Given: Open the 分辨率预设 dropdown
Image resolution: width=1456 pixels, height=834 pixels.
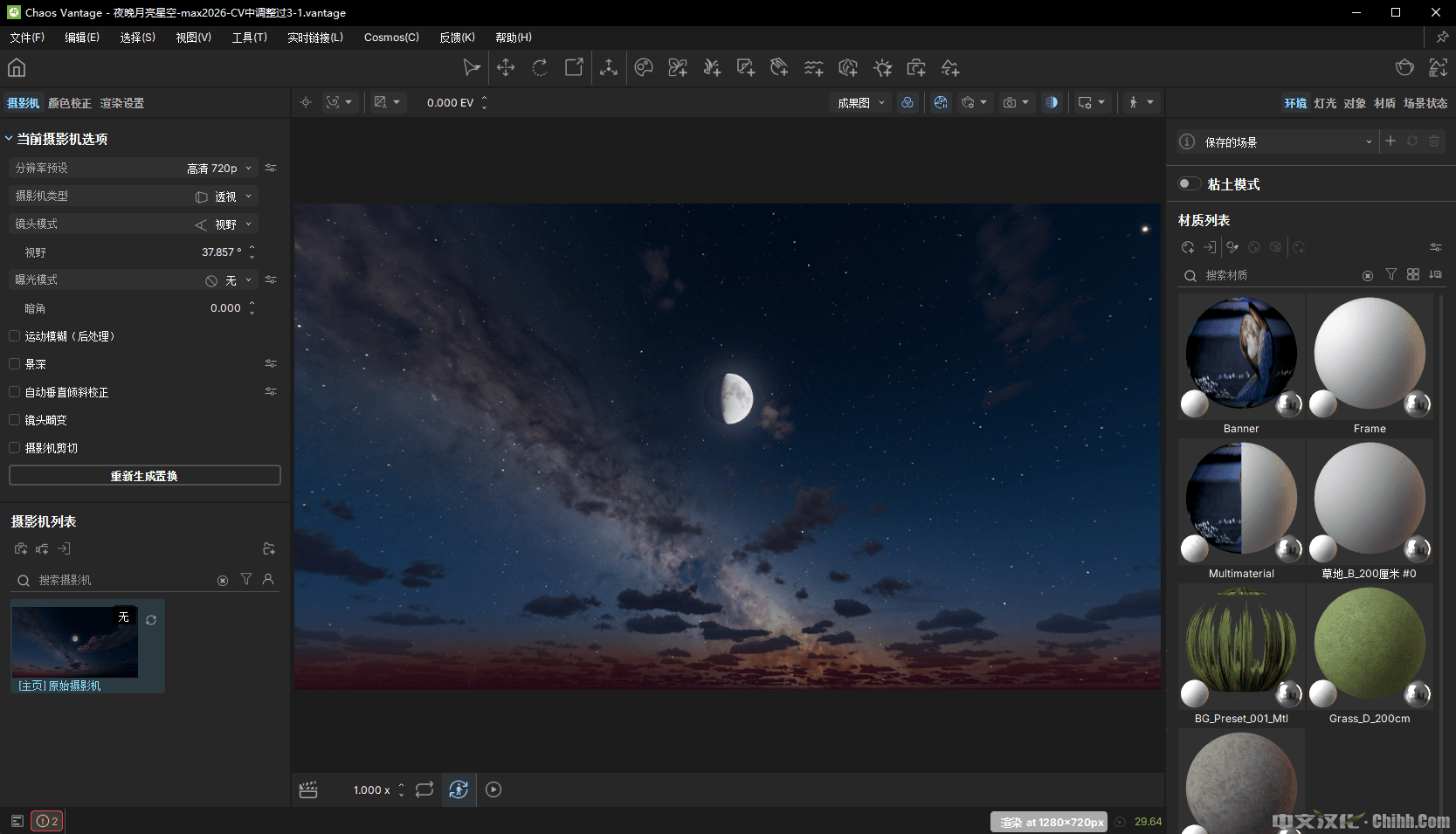Looking at the screenshot, I should (x=218, y=168).
